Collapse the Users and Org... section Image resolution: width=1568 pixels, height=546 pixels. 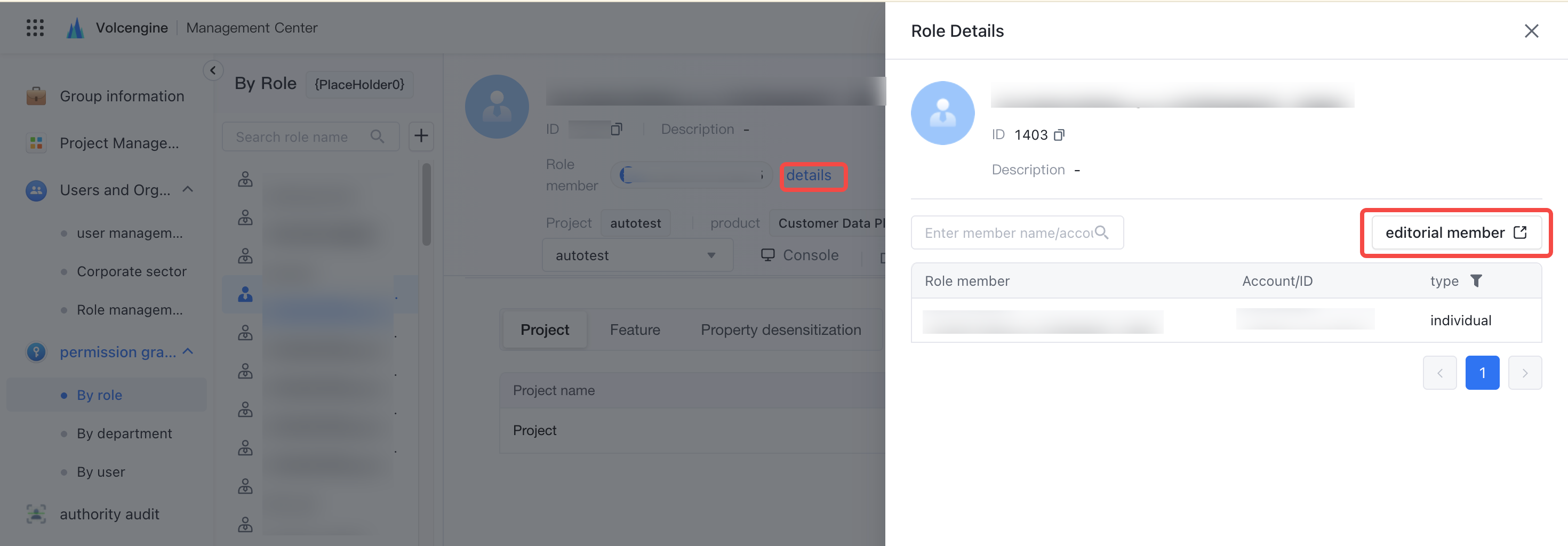tap(188, 189)
